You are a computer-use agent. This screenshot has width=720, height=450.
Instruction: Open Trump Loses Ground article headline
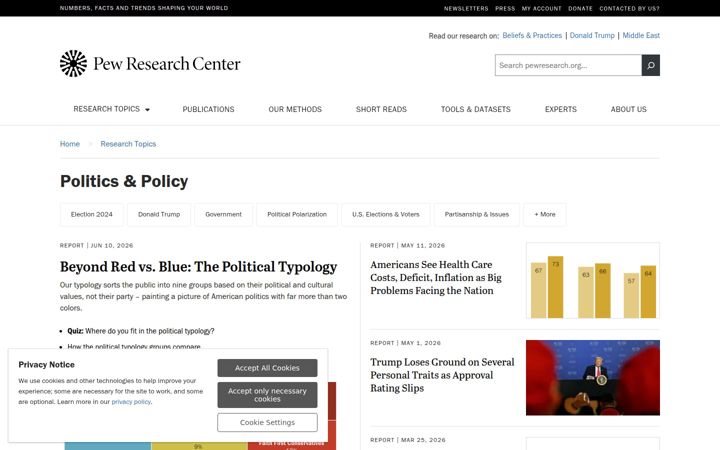[x=442, y=375]
